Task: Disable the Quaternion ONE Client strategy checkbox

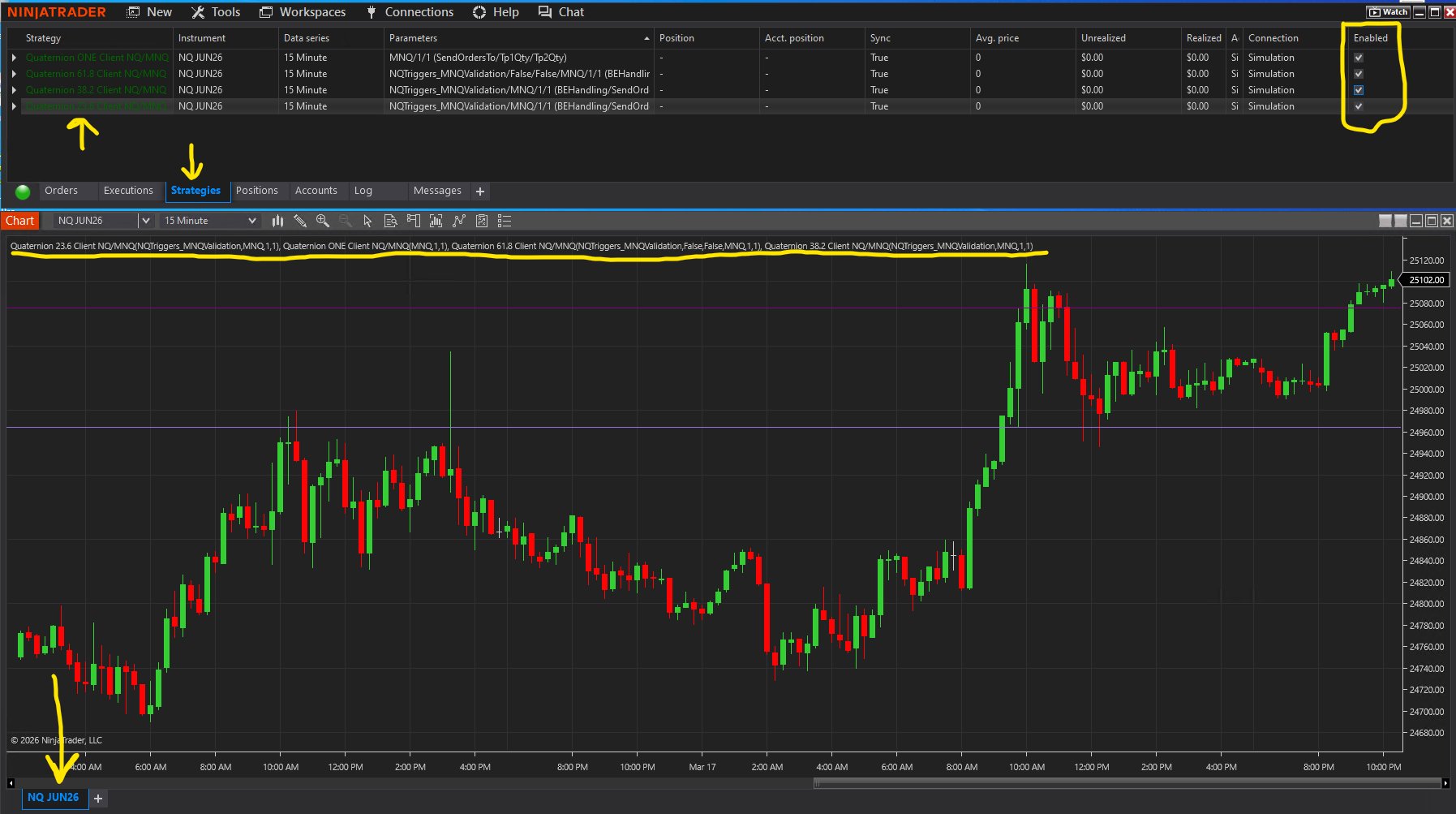Action: [1359, 58]
